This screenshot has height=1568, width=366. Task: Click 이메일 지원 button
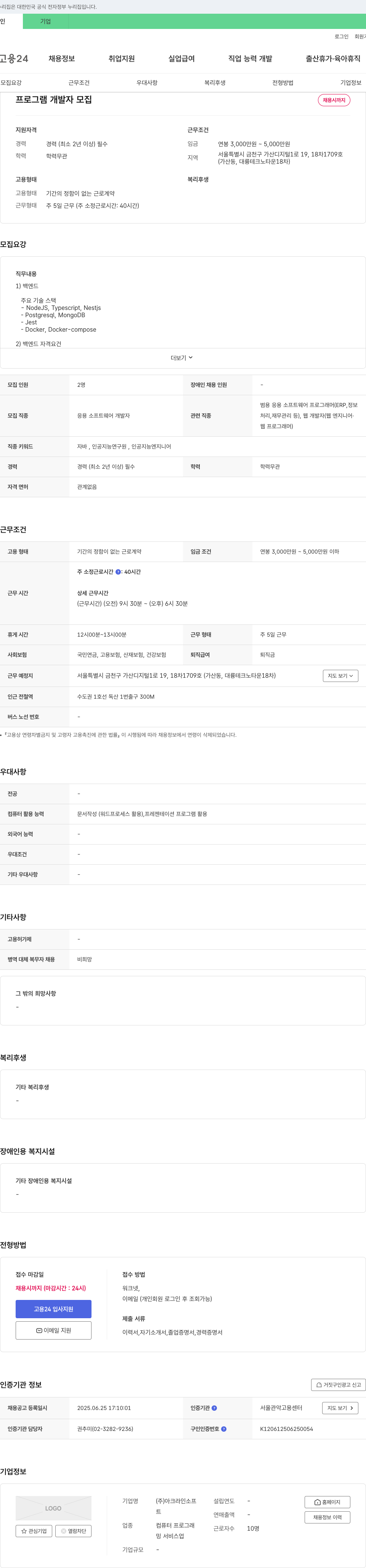pos(54,1330)
